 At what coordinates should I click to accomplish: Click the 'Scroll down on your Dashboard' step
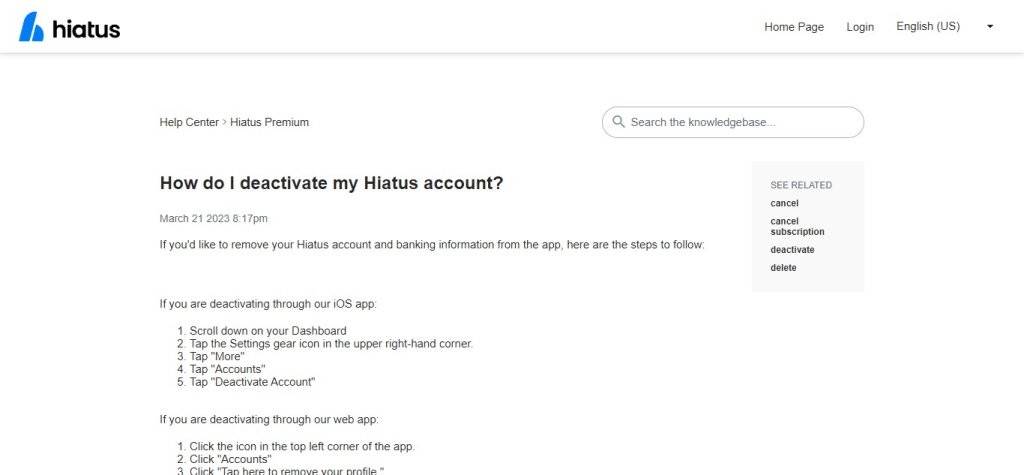268,331
